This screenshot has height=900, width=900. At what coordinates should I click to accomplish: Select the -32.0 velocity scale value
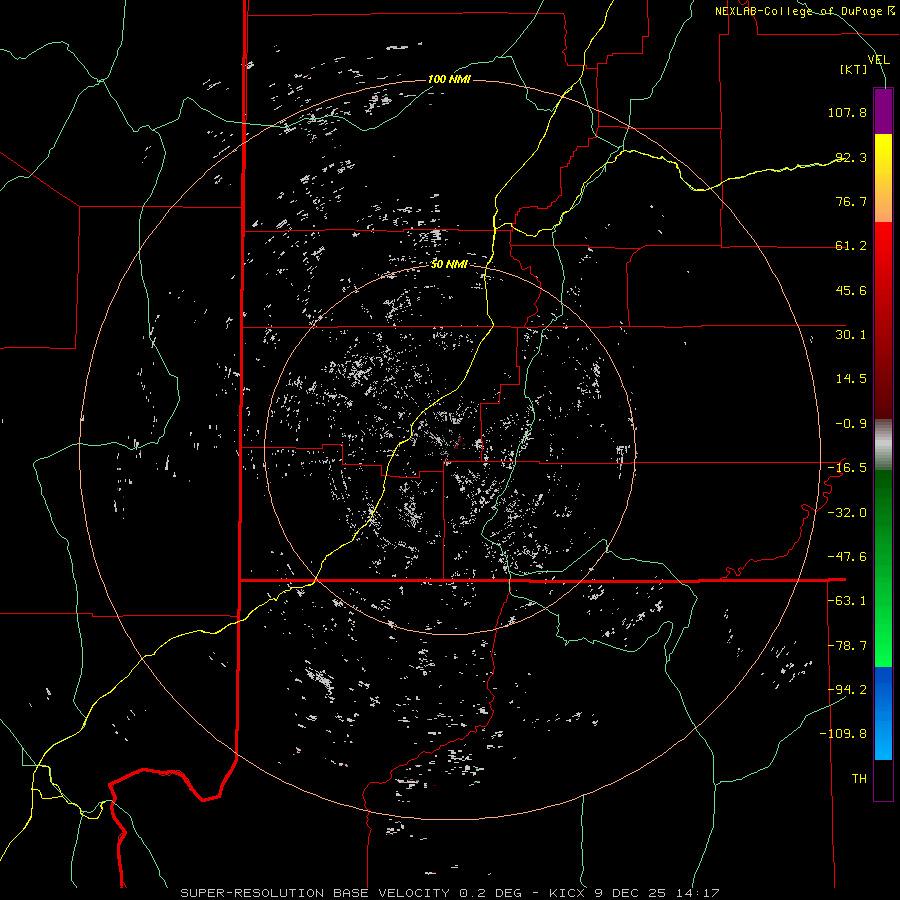(847, 513)
